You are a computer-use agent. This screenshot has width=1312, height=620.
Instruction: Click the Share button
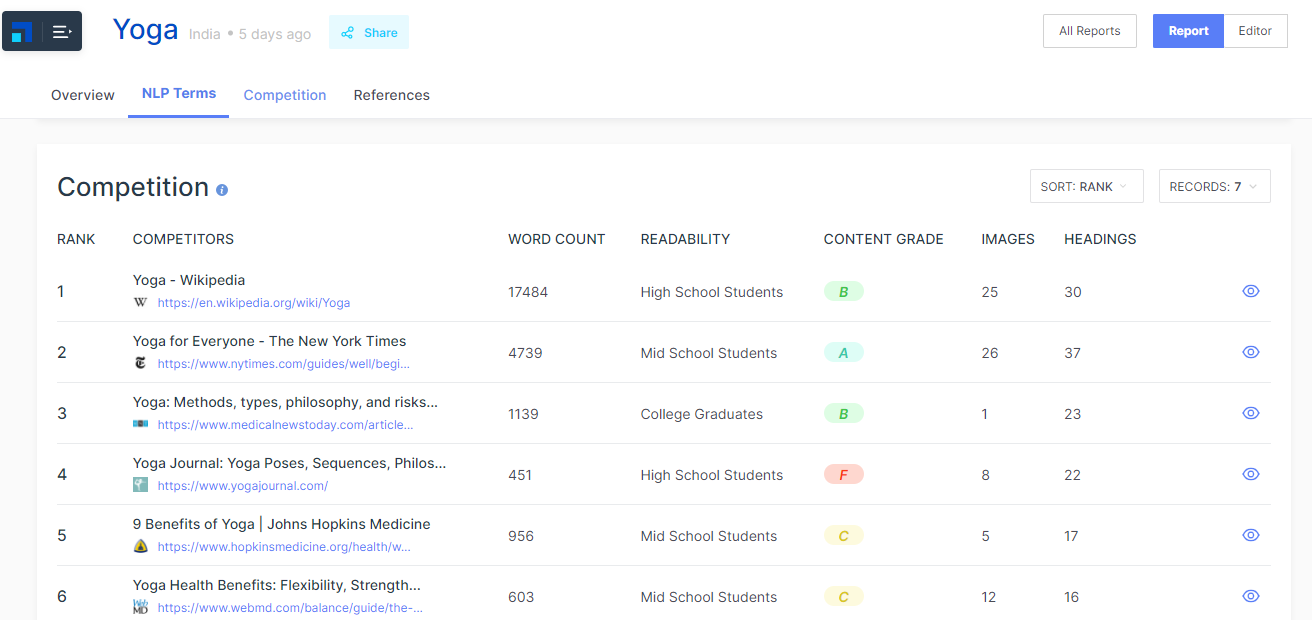(x=369, y=32)
